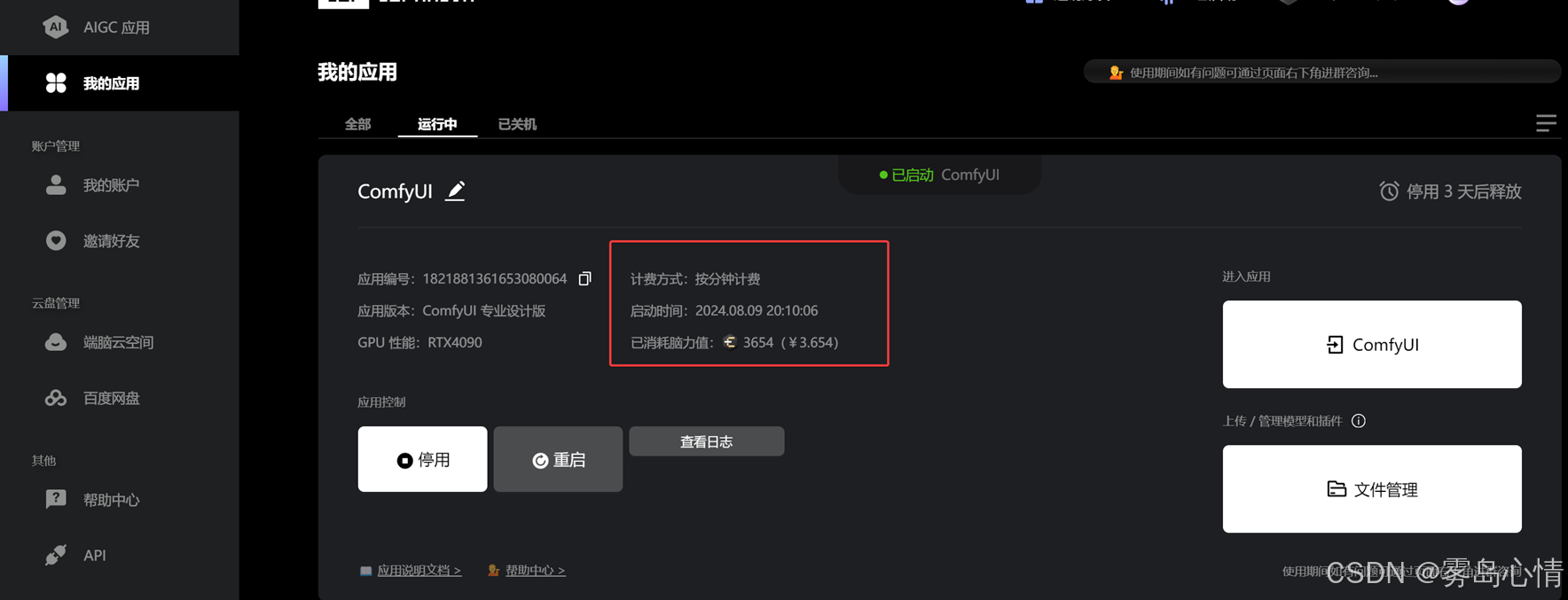Screen dimensions: 1568x600
Task: Open 邀请好友 invite friends page
Action: [x=119, y=241]
